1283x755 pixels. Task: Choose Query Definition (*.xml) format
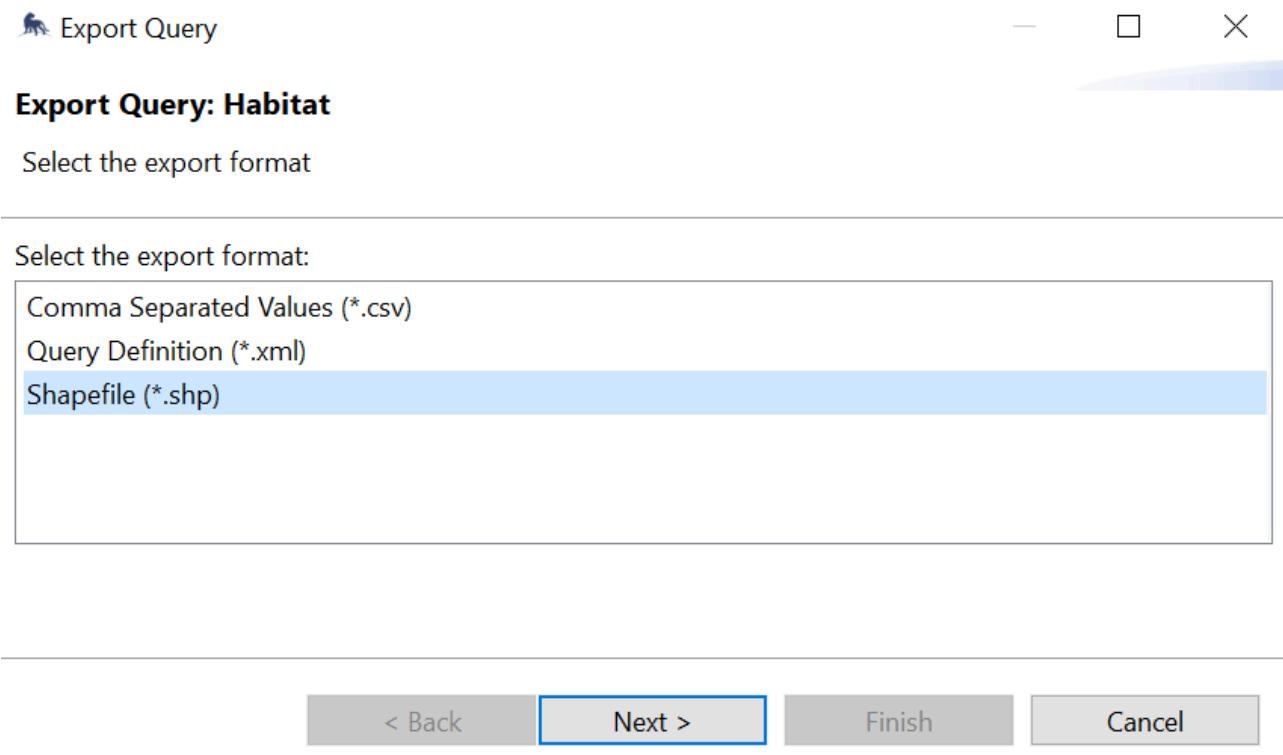[645, 351]
